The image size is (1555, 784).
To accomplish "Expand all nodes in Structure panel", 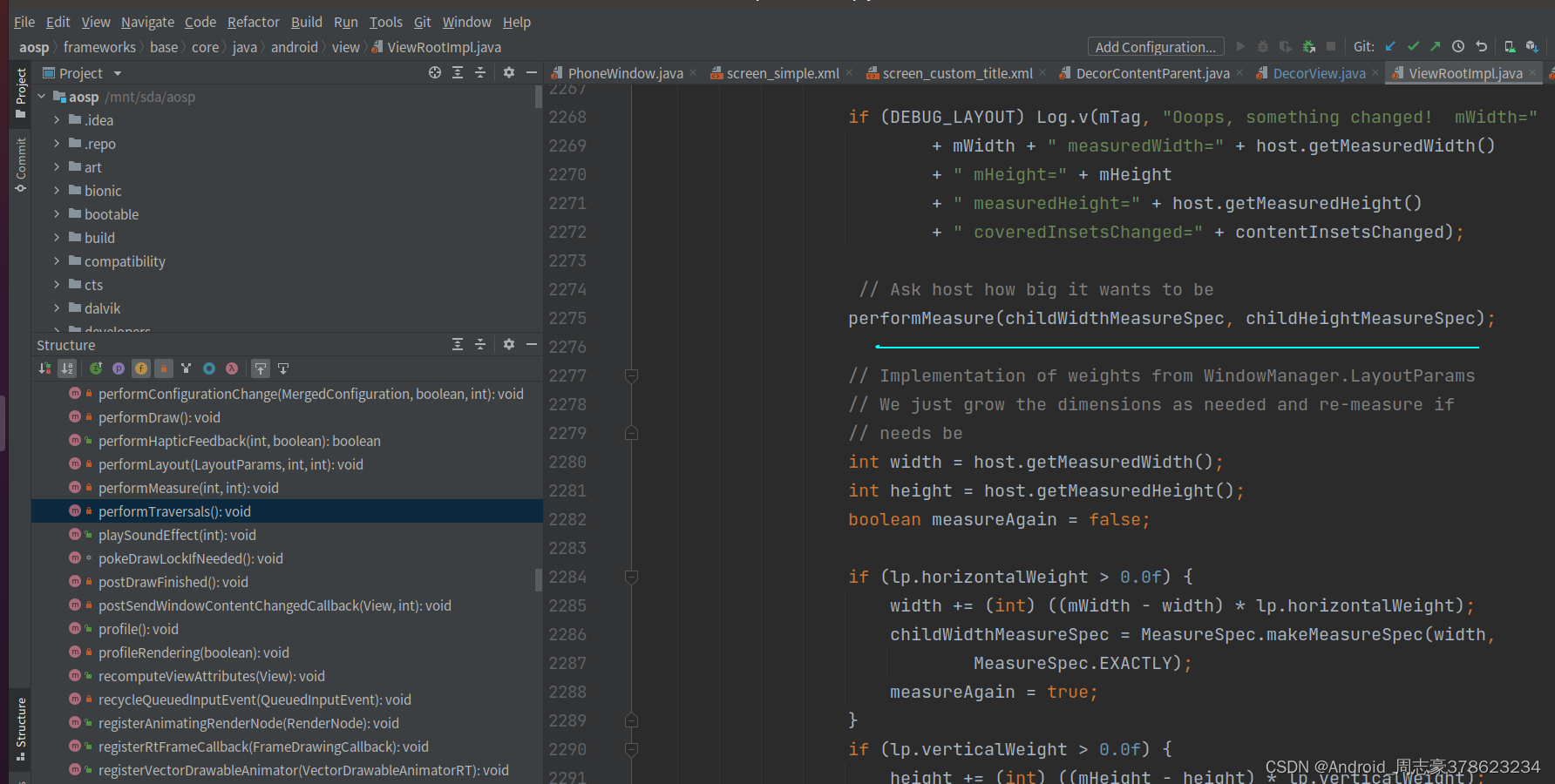I will (458, 345).
